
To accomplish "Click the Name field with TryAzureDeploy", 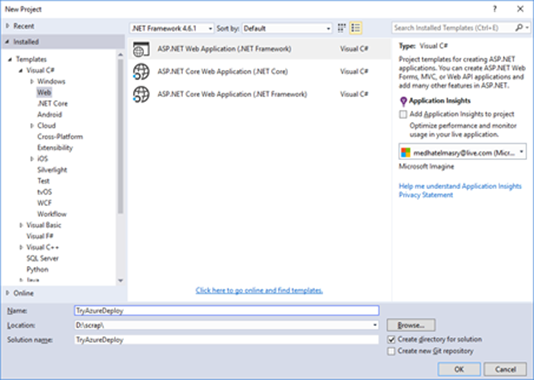I will [x=226, y=311].
